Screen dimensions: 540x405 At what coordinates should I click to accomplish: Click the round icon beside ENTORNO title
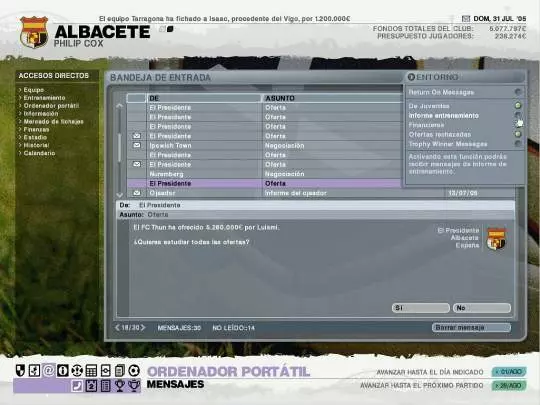411,77
